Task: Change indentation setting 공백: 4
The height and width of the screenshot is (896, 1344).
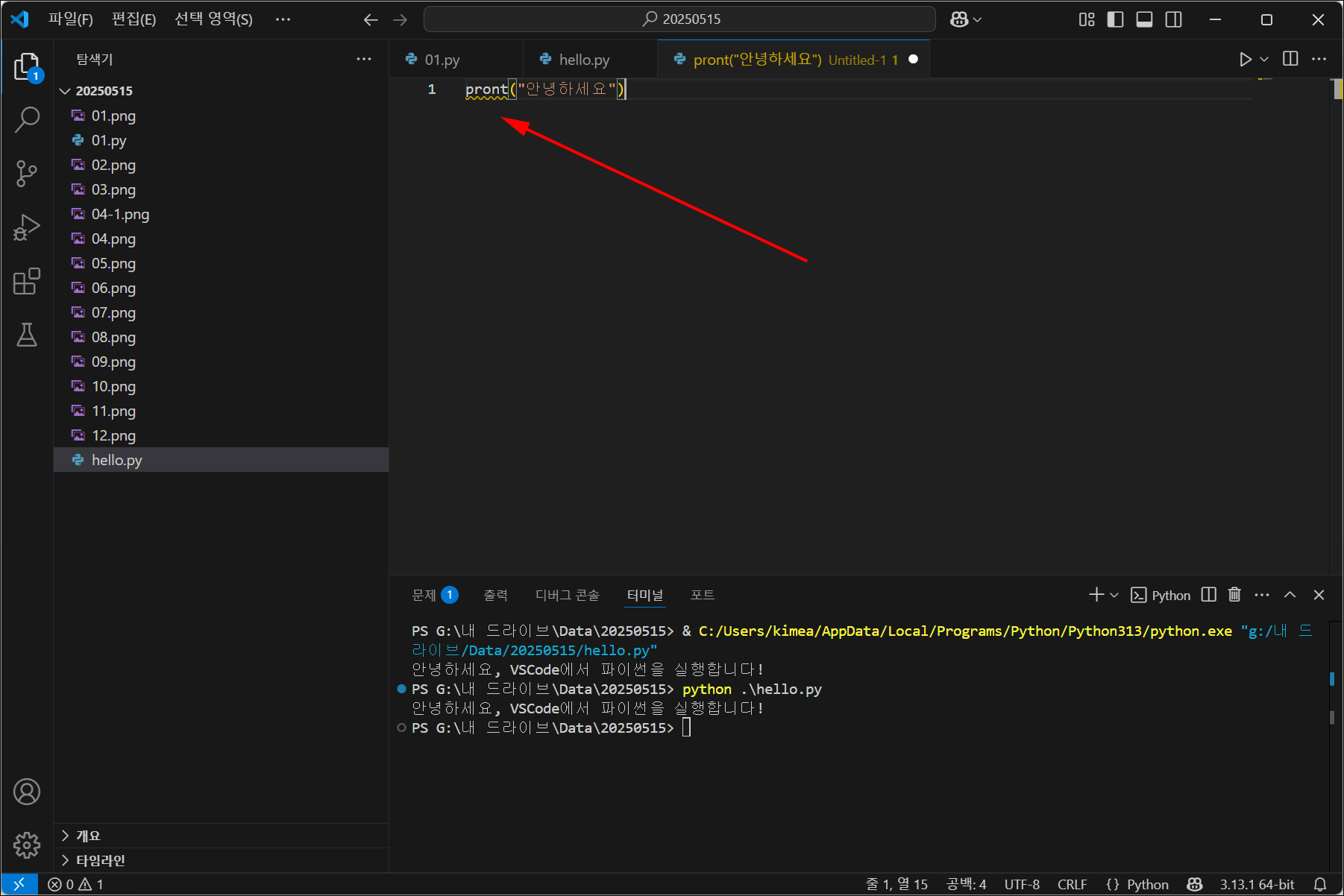Action: (966, 884)
